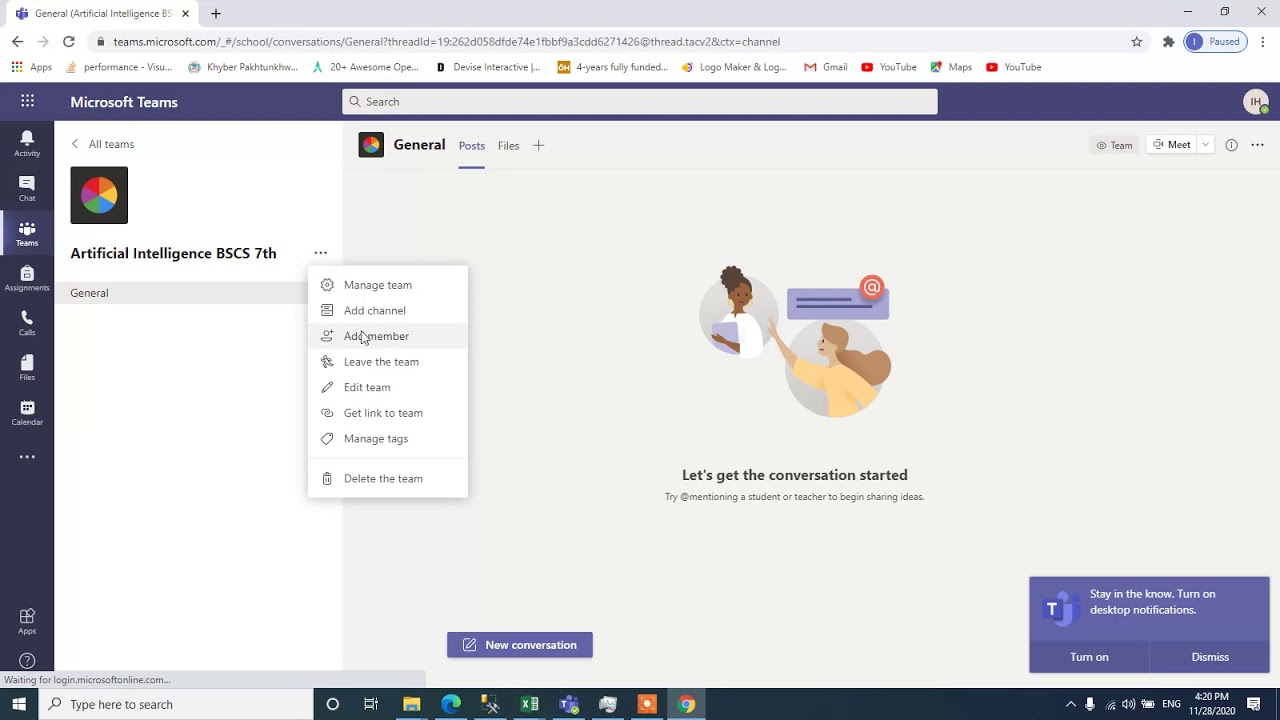Open the Maps bookmark

pyautogui.click(x=951, y=67)
